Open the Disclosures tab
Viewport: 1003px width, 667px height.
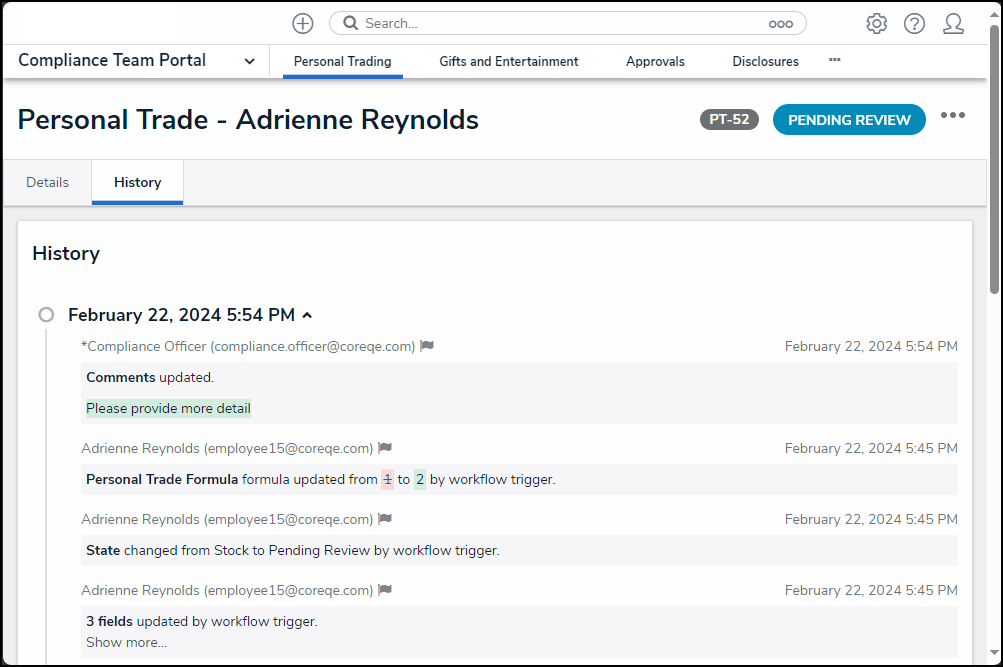click(765, 61)
